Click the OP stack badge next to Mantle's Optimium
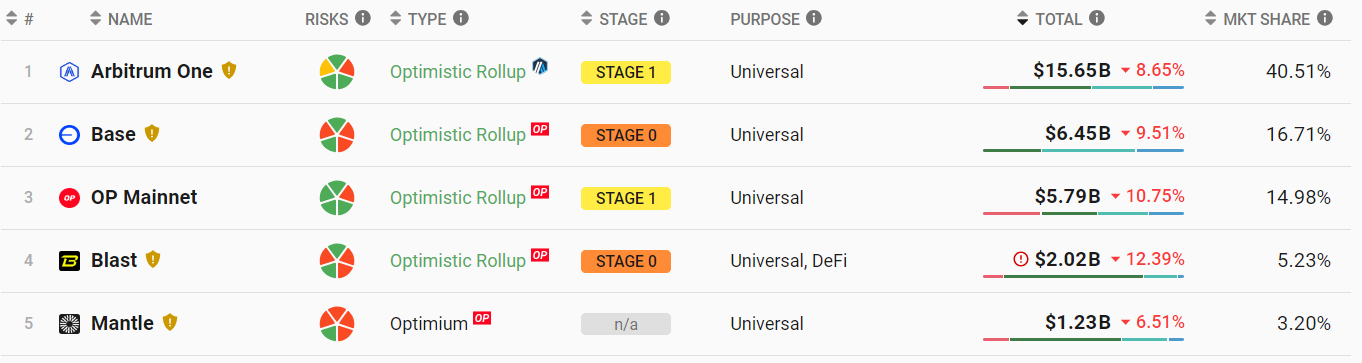1362x363 pixels. (x=482, y=319)
